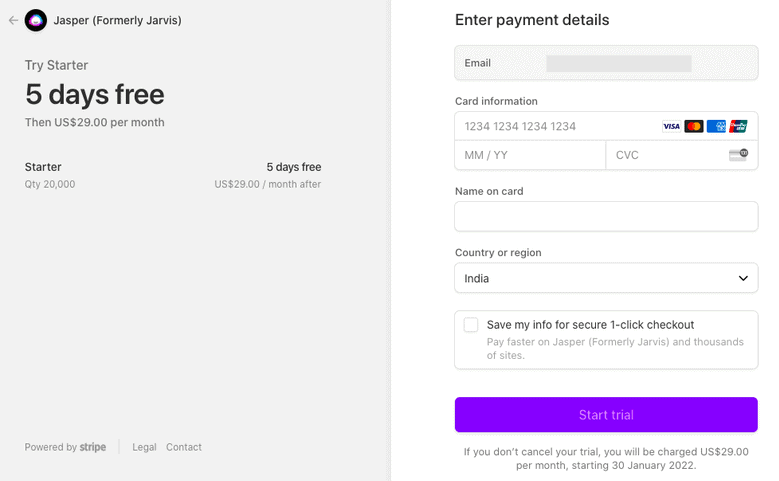Viewport: 779px width, 481px height.
Task: Click the dropdown chevron beside India
Action: point(743,278)
